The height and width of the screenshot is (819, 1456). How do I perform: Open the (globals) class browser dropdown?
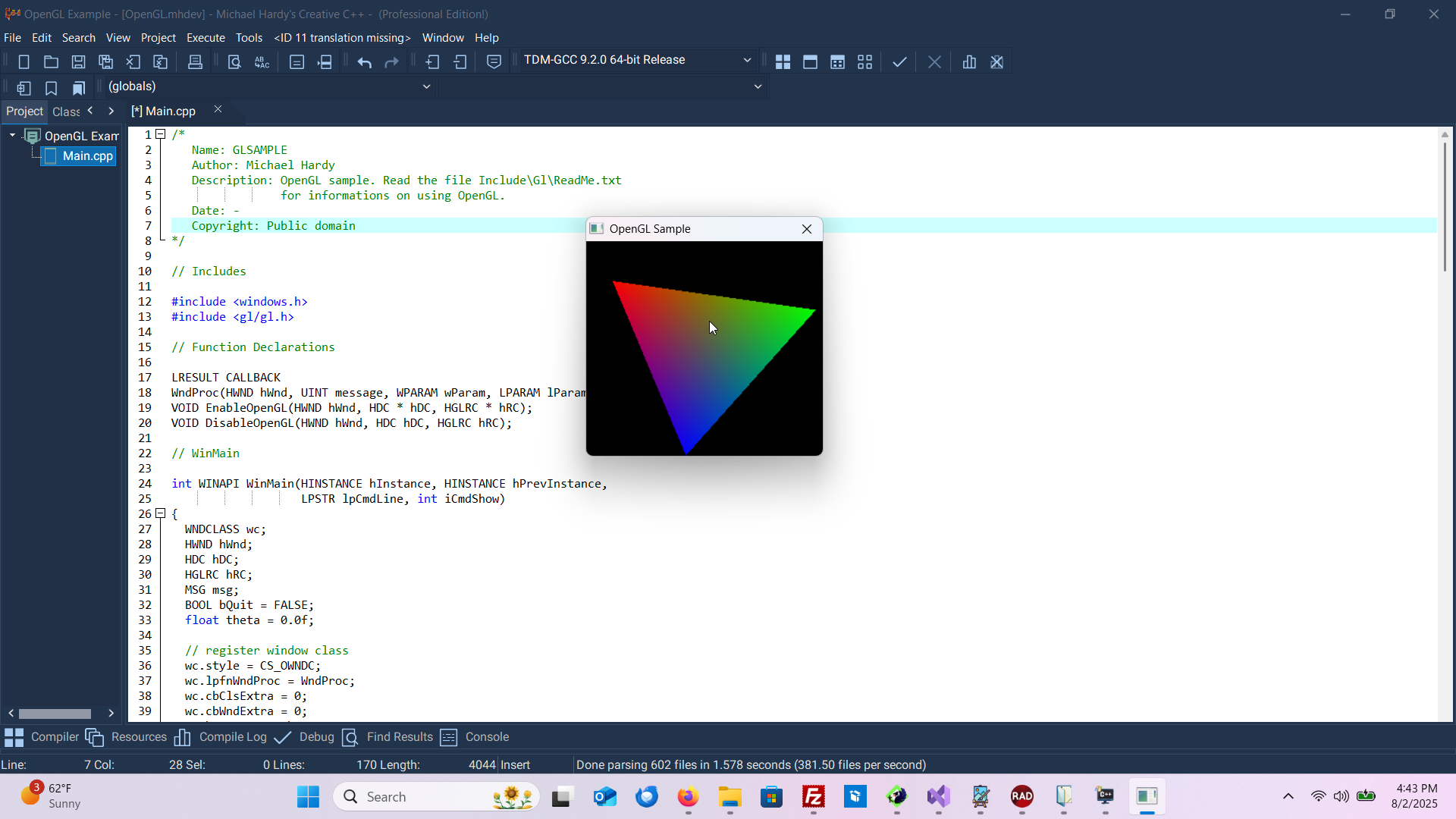pos(426,86)
